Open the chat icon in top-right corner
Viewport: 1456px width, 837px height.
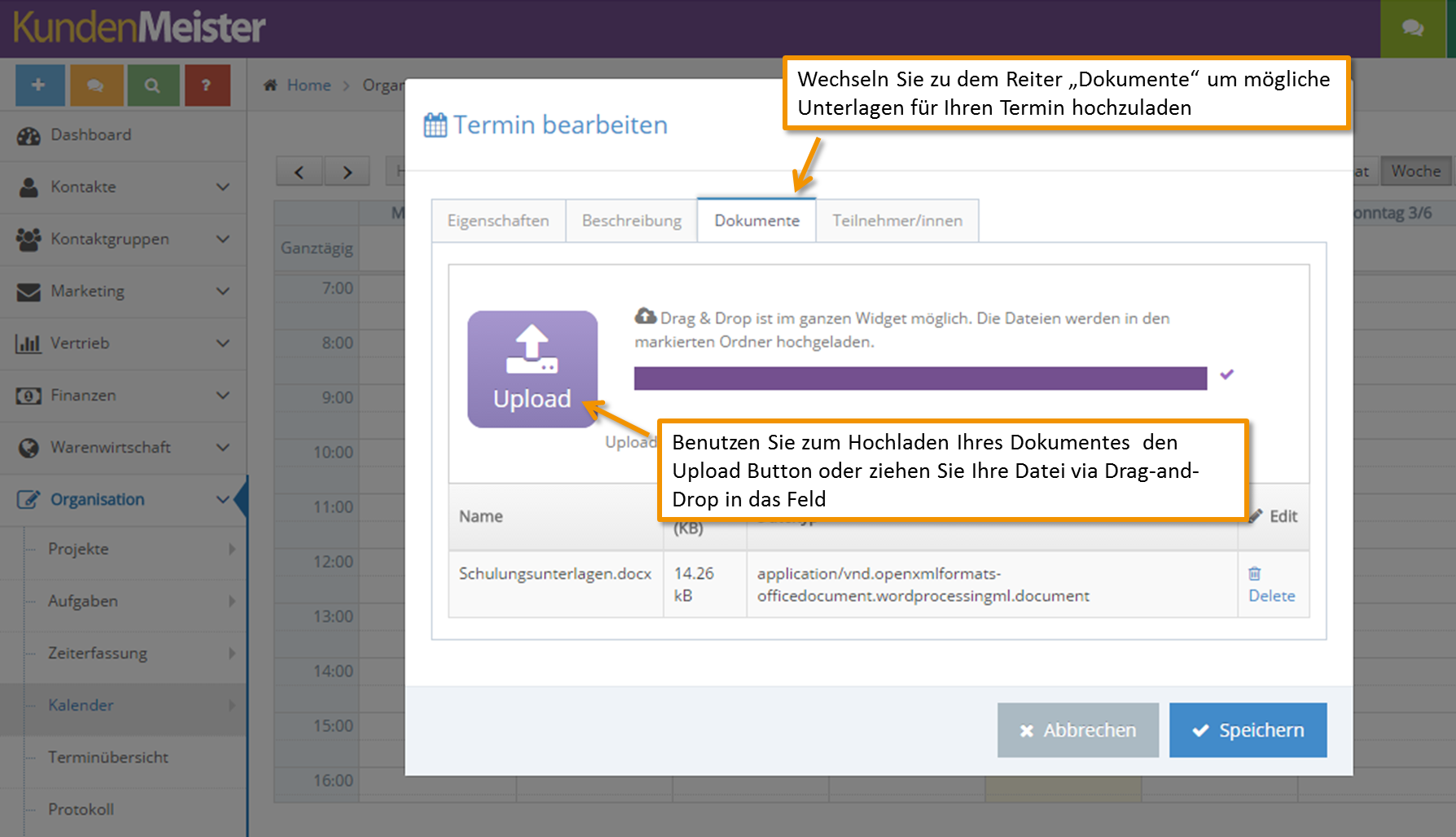point(1413,28)
